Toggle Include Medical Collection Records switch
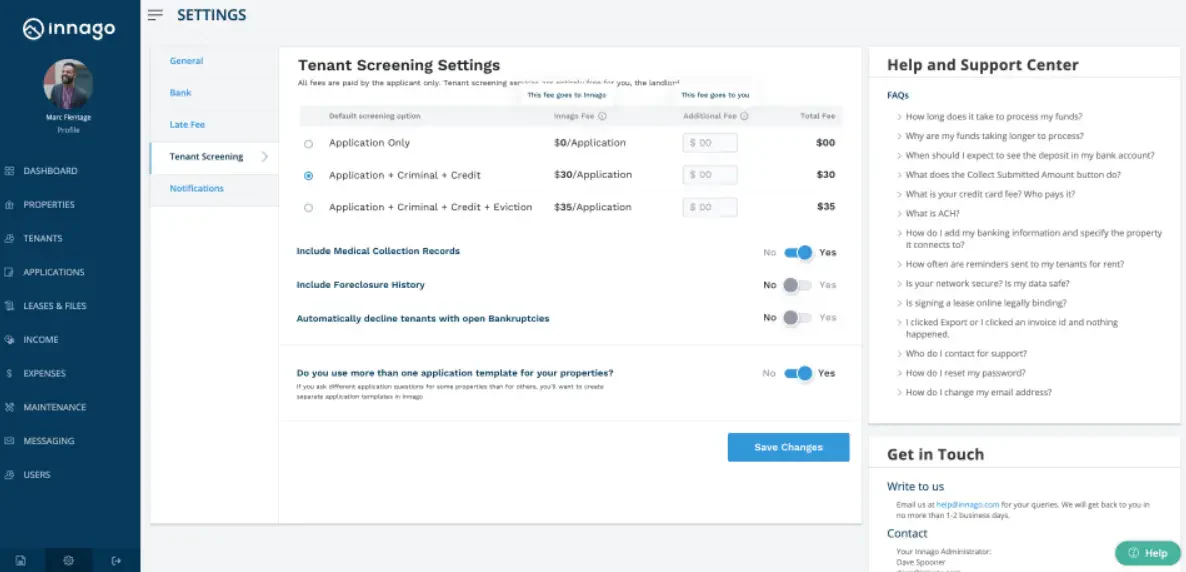Viewport: 1186px width, 572px height. 799,253
